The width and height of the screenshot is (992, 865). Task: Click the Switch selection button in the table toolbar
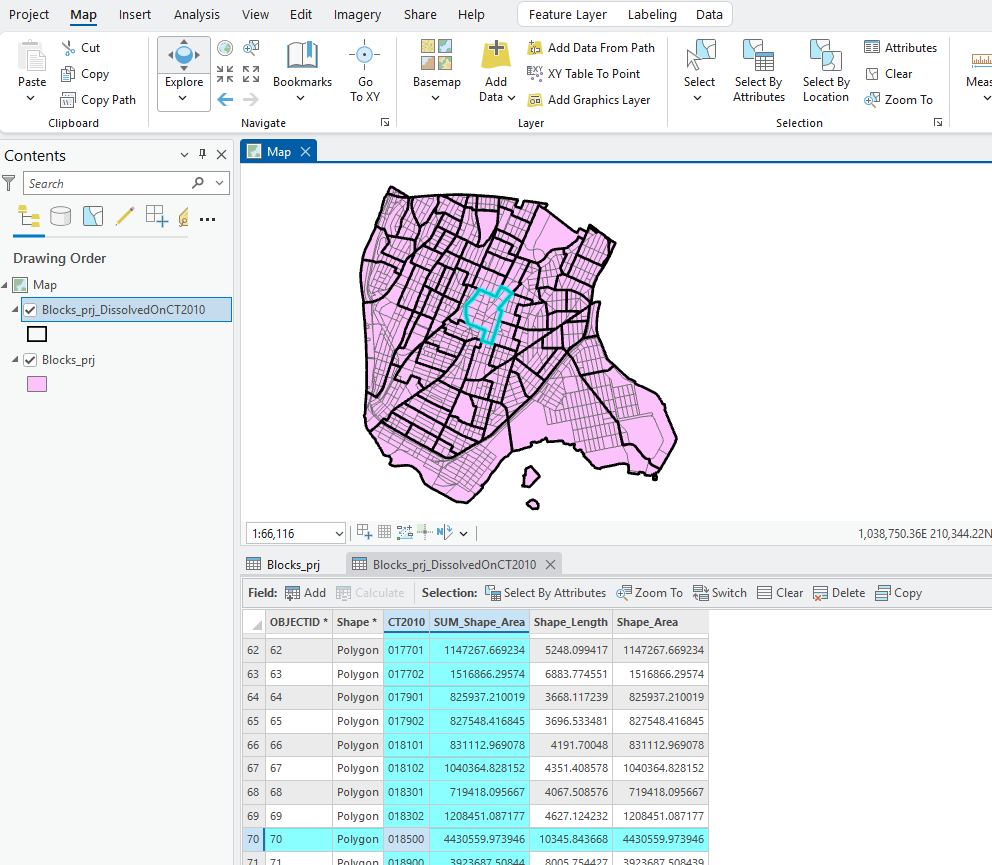click(719, 592)
